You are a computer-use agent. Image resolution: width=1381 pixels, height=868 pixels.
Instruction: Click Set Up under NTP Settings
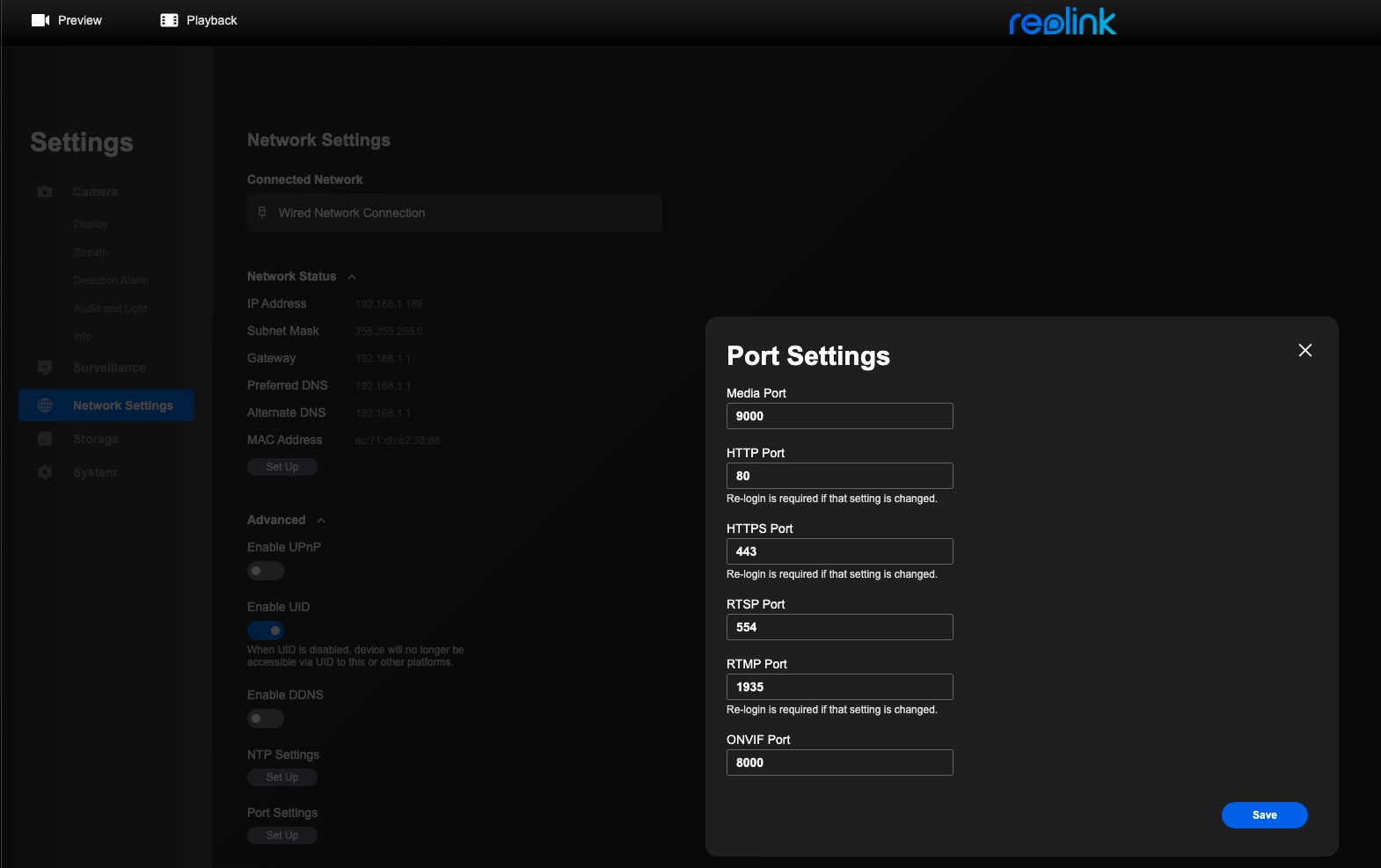click(x=282, y=777)
